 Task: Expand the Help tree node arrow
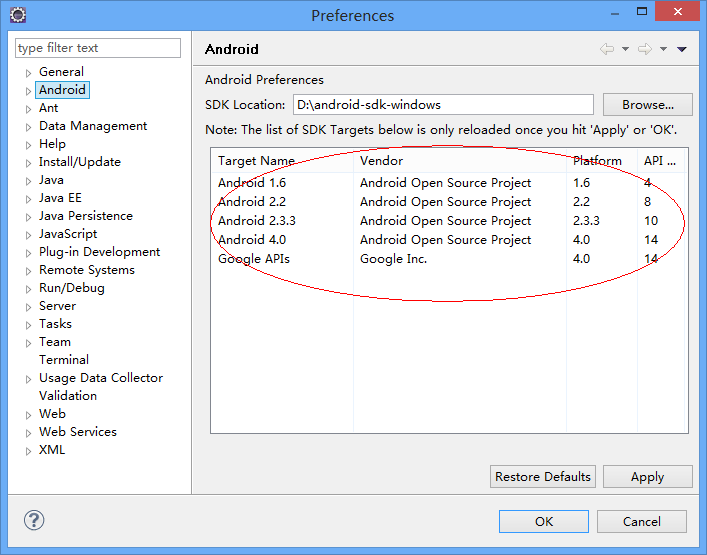(28, 145)
